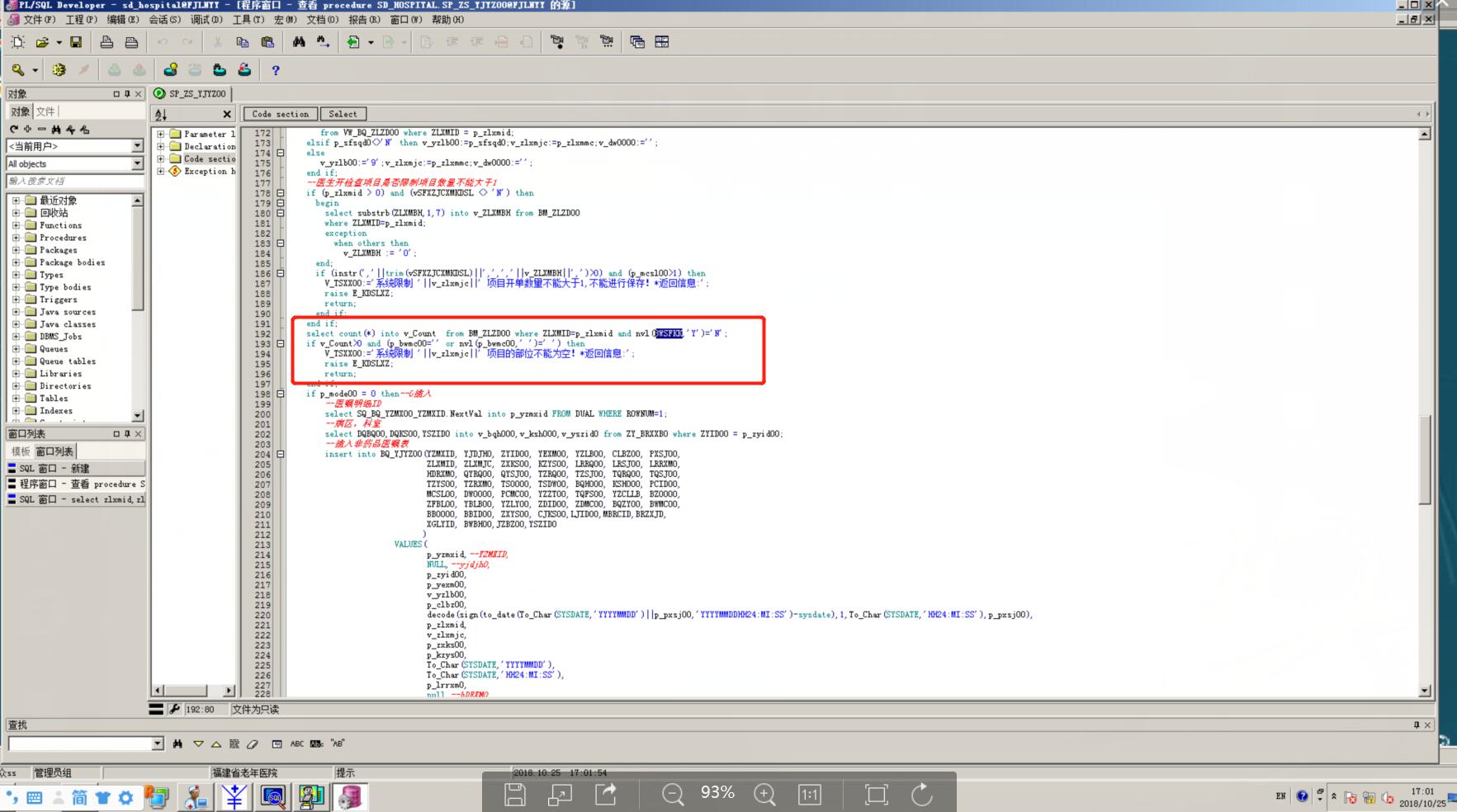Click the blue question mark Help icon

pos(276,71)
